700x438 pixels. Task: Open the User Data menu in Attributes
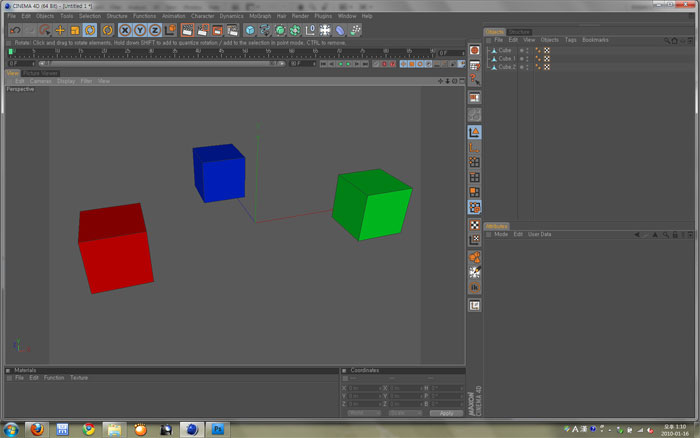(540, 234)
